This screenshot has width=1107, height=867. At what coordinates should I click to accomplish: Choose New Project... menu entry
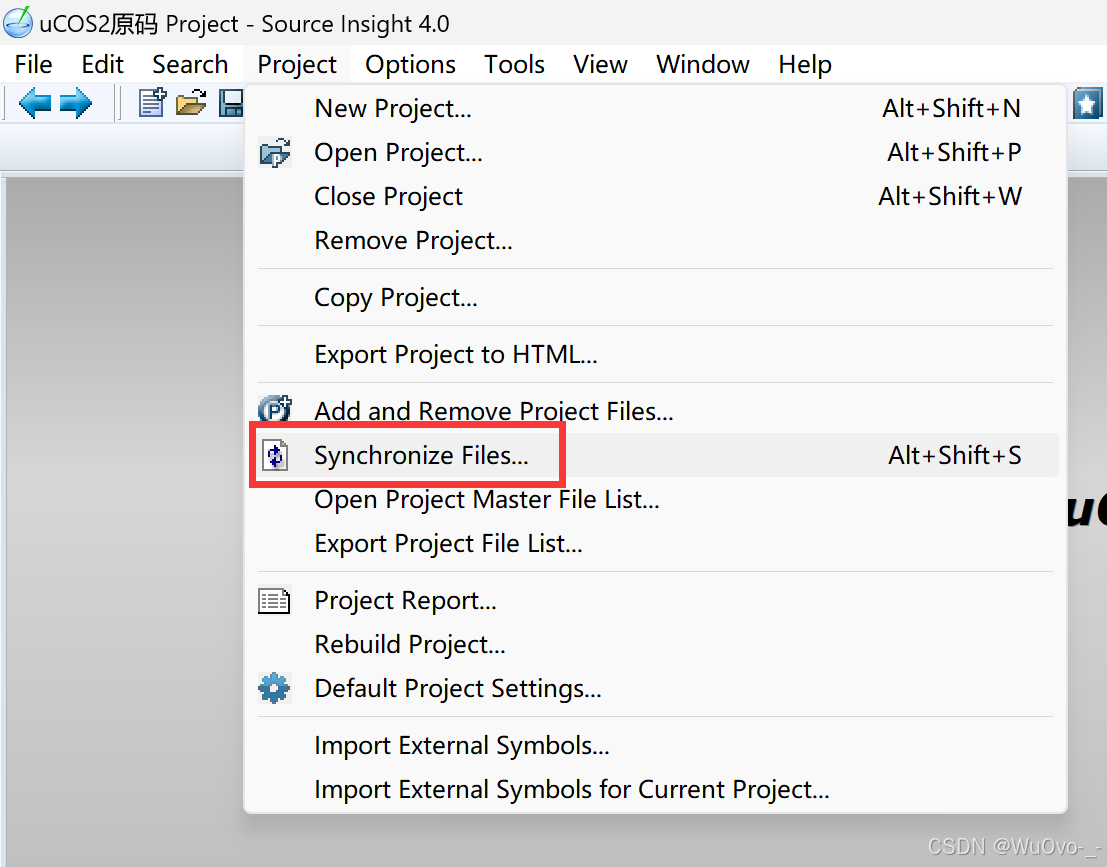pyautogui.click(x=654, y=108)
